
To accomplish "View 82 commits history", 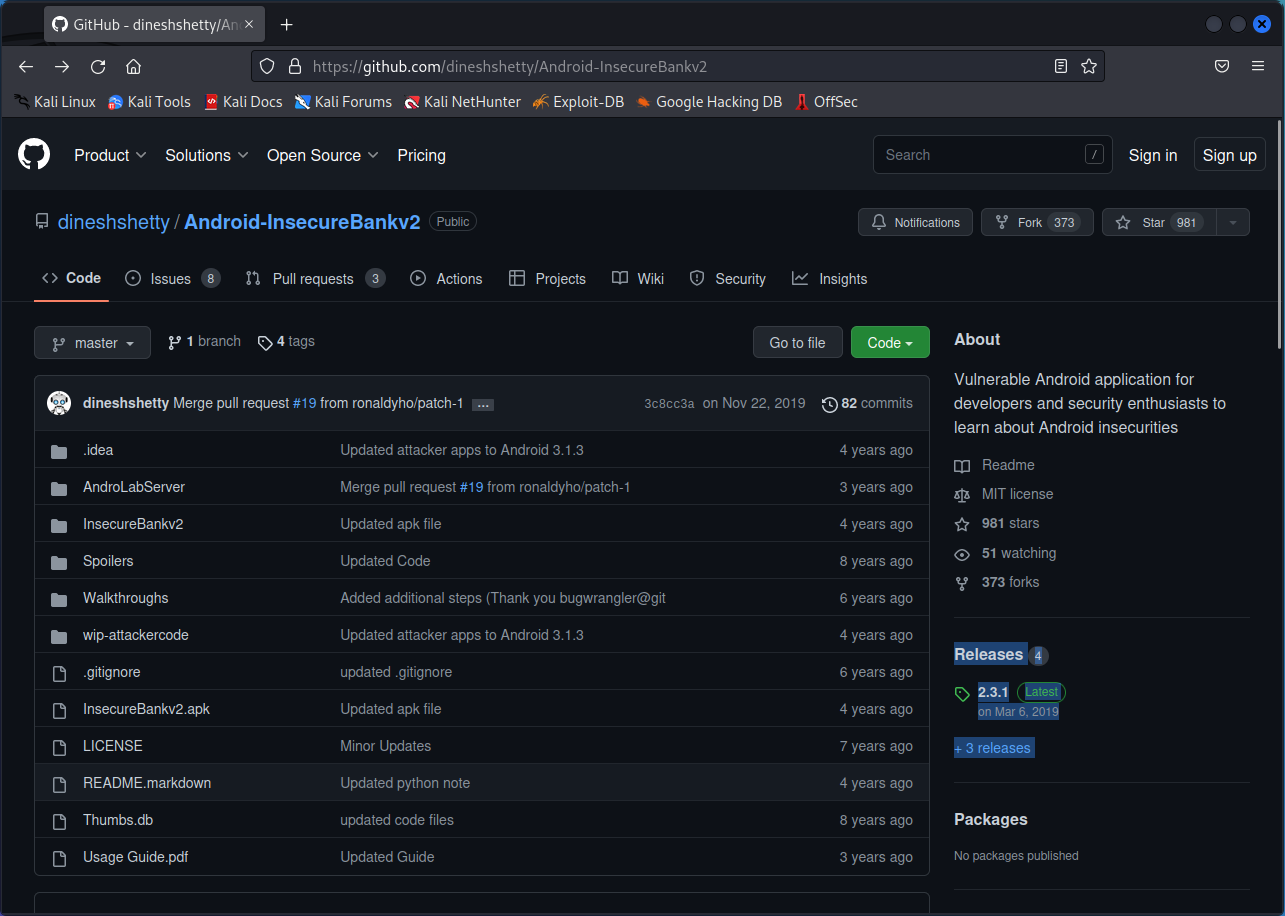I will pos(867,404).
